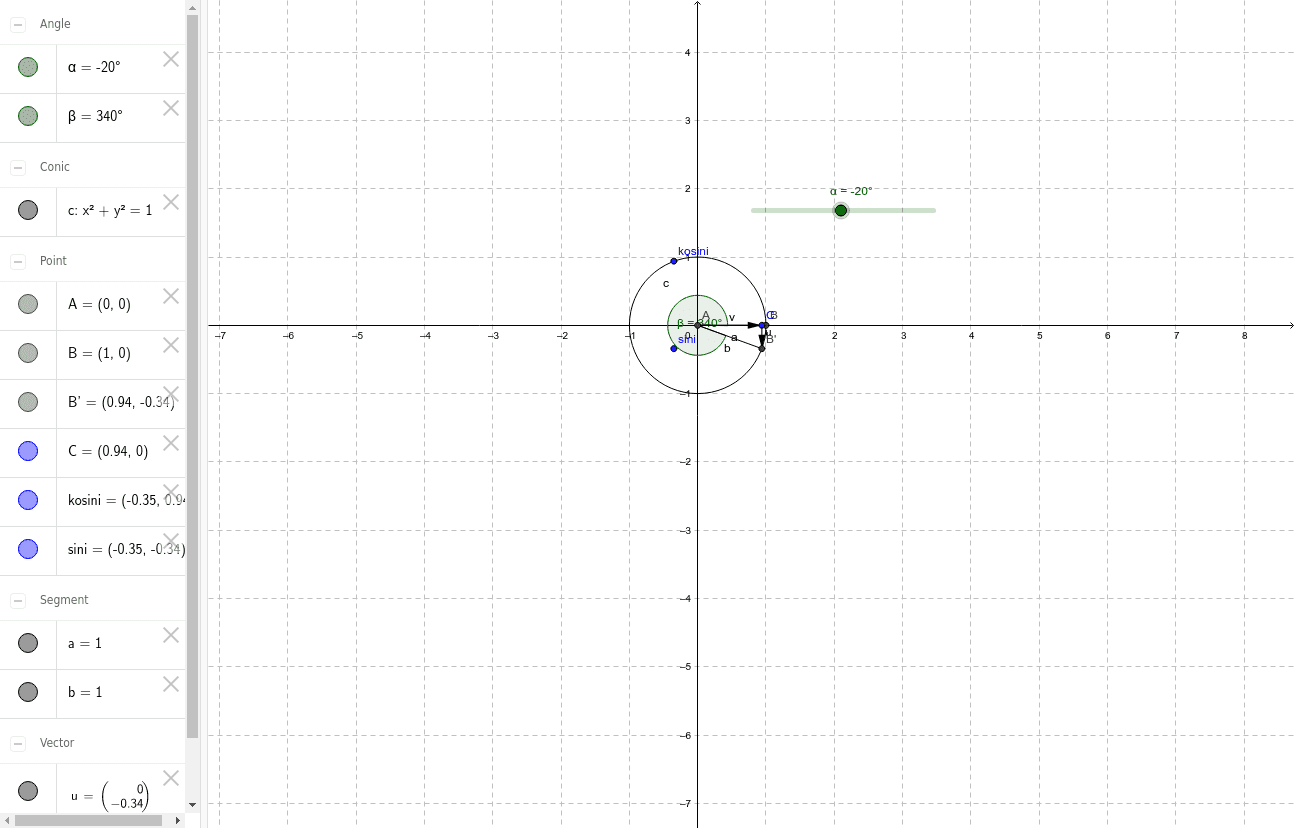Delete the kosini point entry
The height and width of the screenshot is (830, 1296).
pos(171,492)
